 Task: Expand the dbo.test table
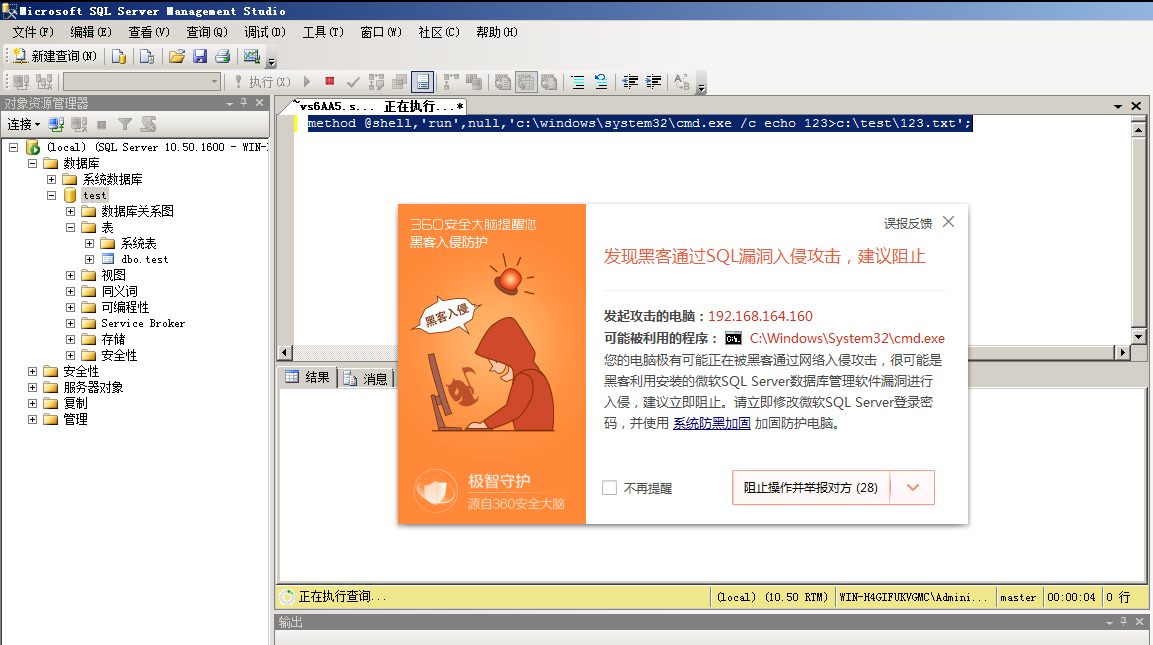90,260
